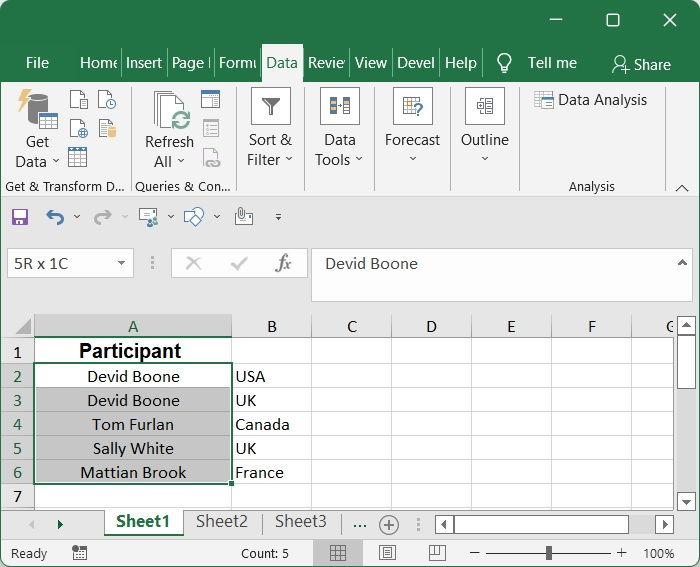Image resolution: width=700 pixels, height=567 pixels.
Task: Select cell B4 containing Canada
Action: pyautogui.click(x=271, y=424)
